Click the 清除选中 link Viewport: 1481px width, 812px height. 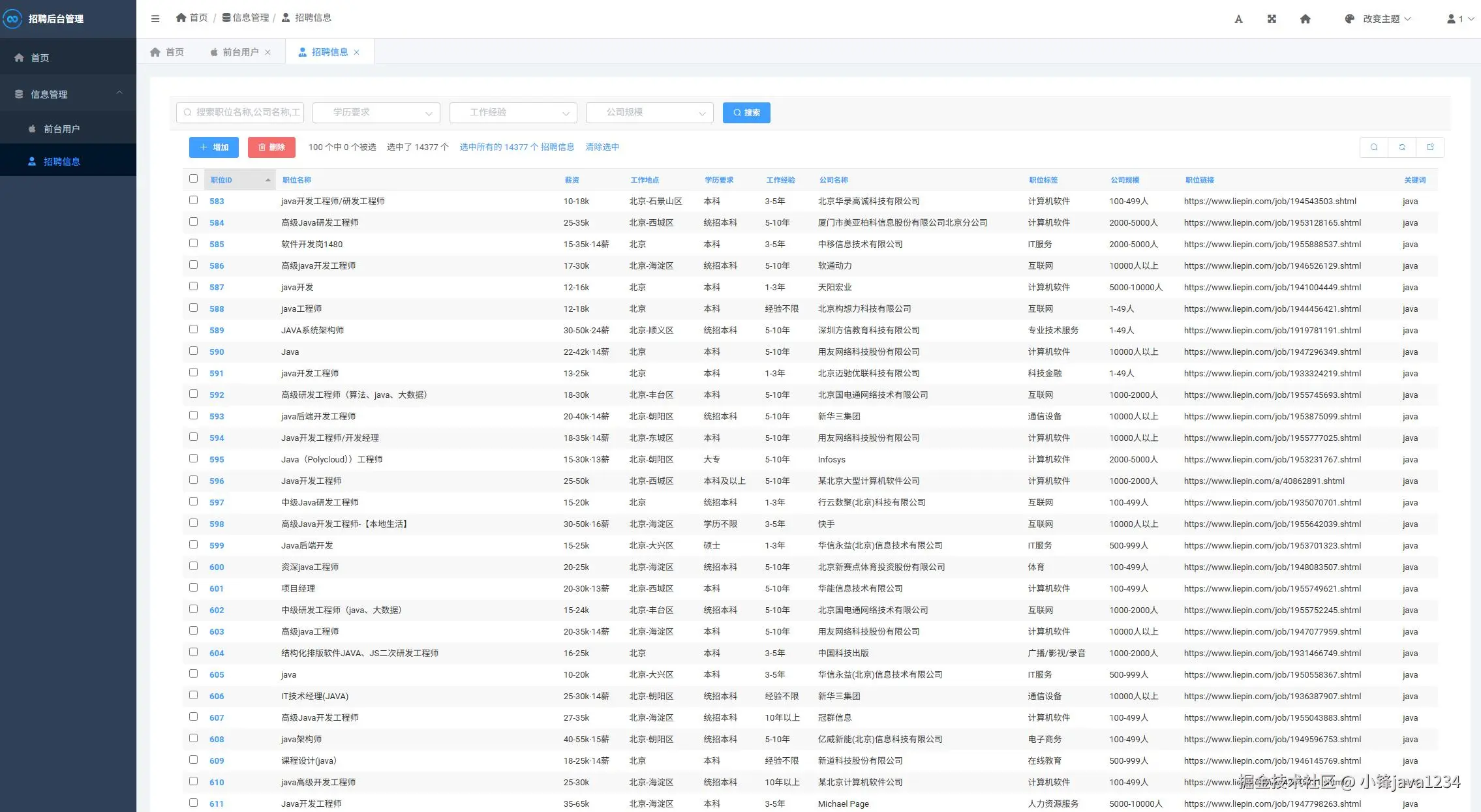(x=602, y=147)
